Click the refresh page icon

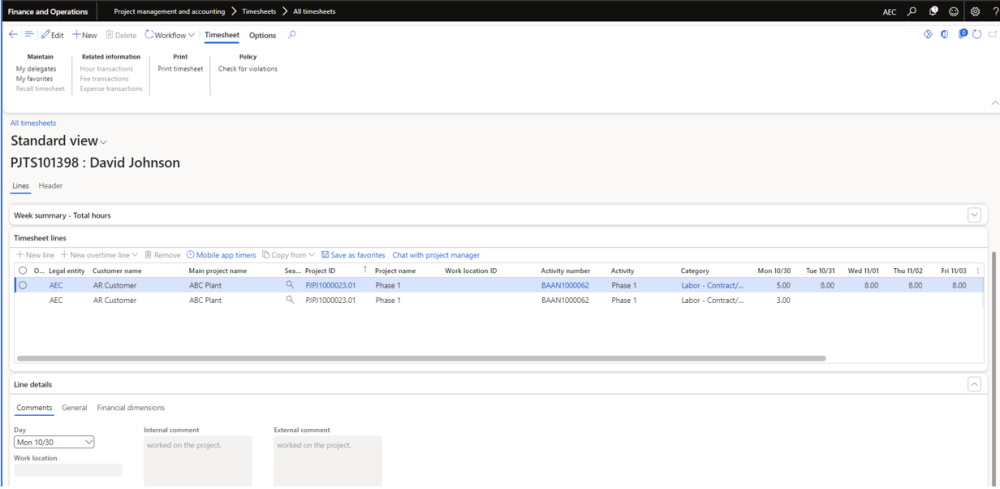(976, 35)
